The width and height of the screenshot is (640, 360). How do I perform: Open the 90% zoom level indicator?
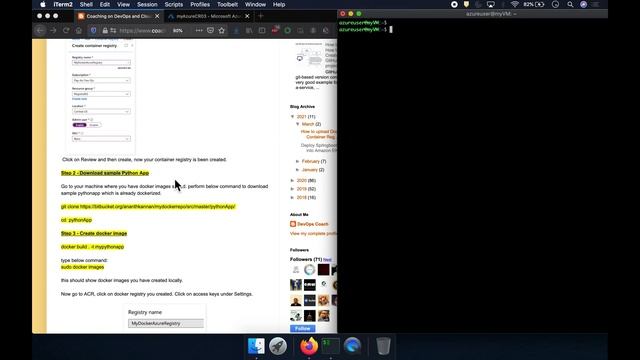click(x=178, y=31)
